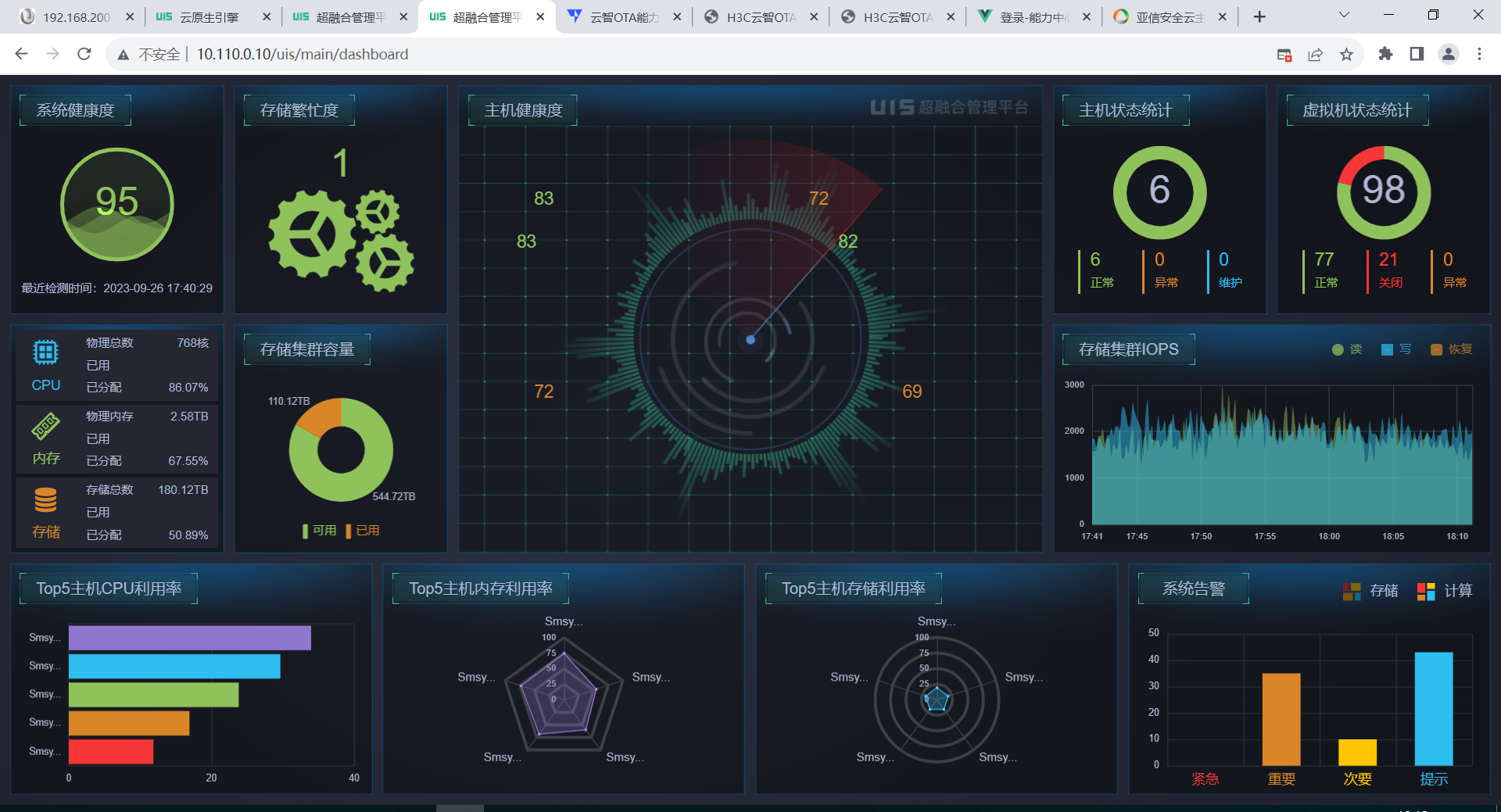Click the CPU chip icon
The width and height of the screenshot is (1501, 812).
pos(45,352)
